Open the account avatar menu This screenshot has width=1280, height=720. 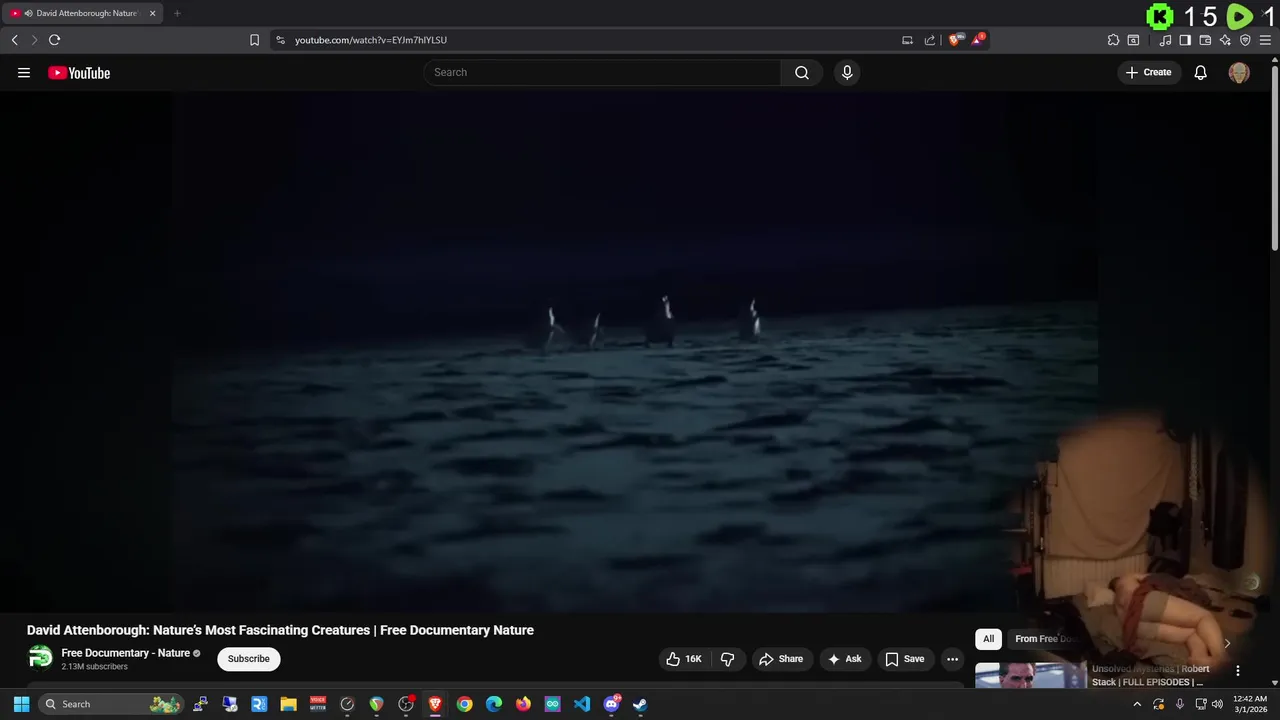point(1239,72)
